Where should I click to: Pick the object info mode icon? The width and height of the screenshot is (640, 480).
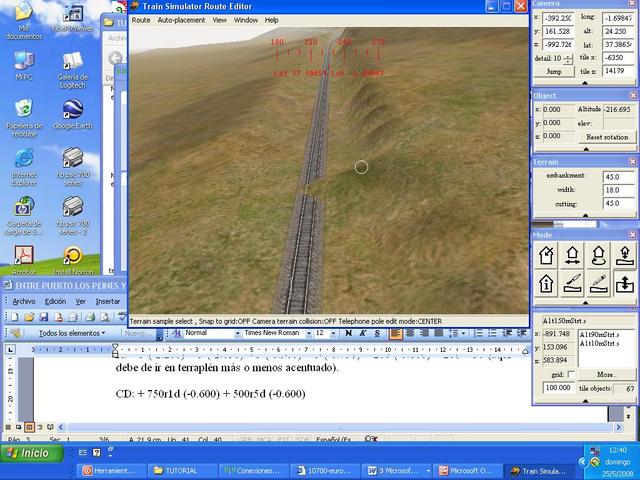547,284
